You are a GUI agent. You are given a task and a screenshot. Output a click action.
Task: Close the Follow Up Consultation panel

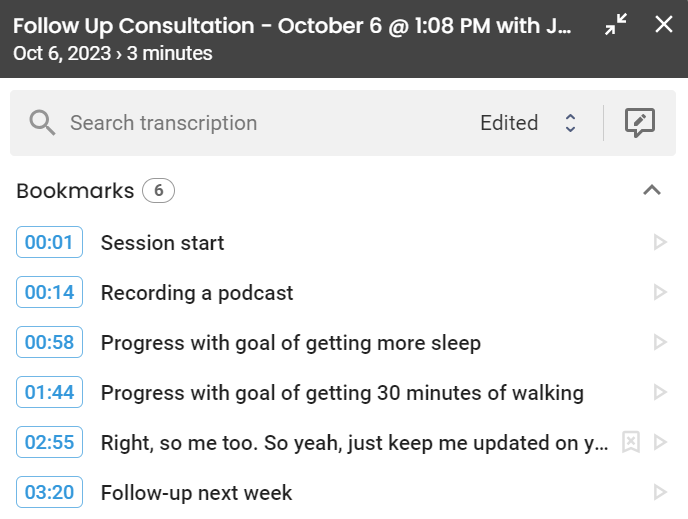pyautogui.click(x=663, y=24)
